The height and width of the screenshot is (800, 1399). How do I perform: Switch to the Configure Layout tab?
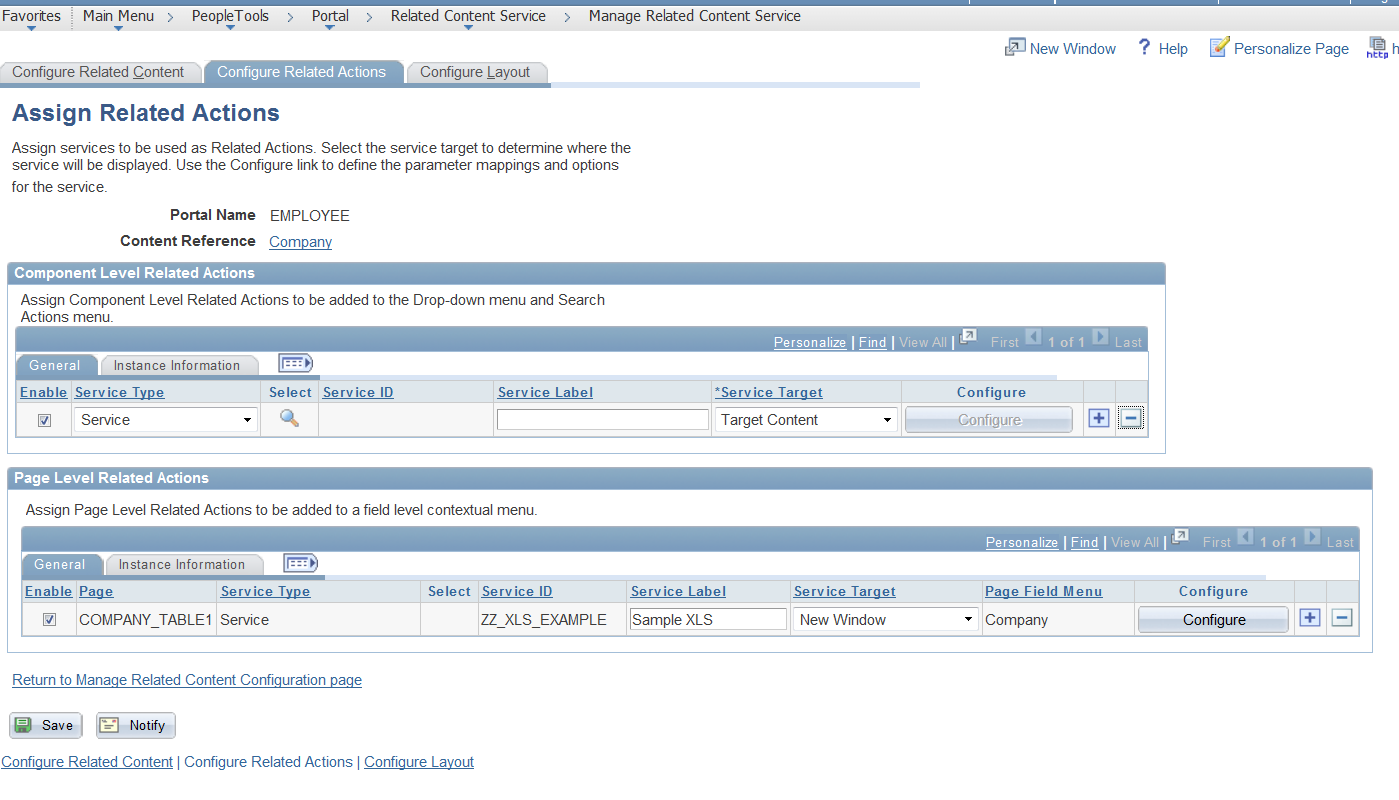[x=477, y=72]
